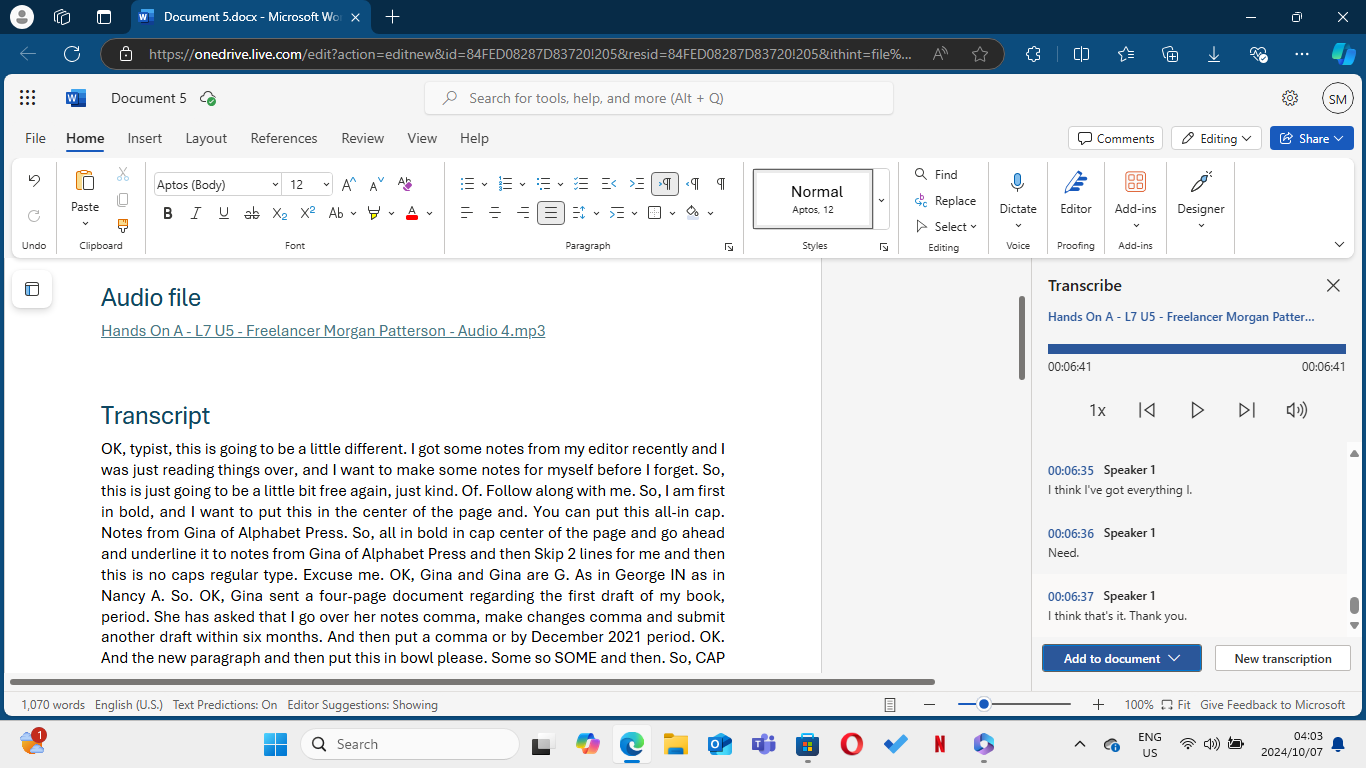The width and height of the screenshot is (1366, 768).
Task: Open the font size dropdown
Action: [326, 184]
